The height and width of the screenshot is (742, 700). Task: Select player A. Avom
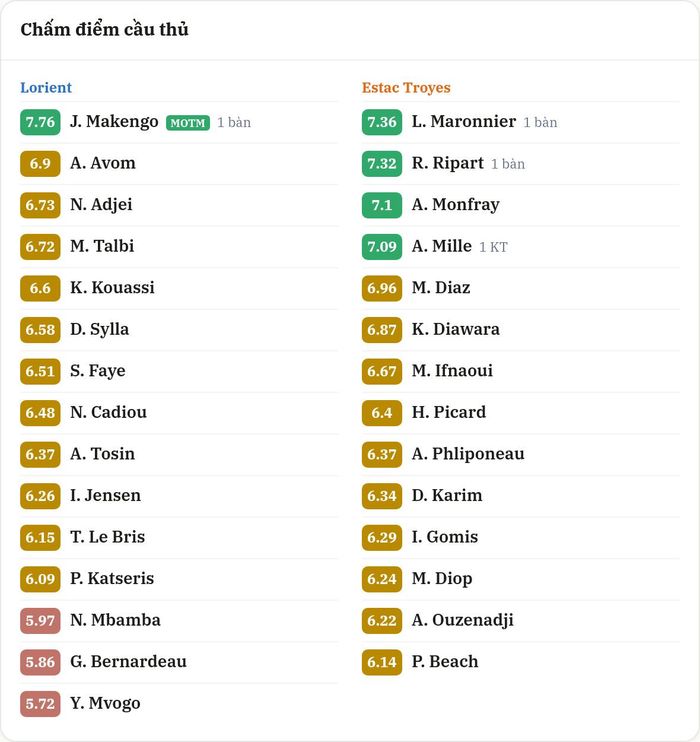[103, 163]
